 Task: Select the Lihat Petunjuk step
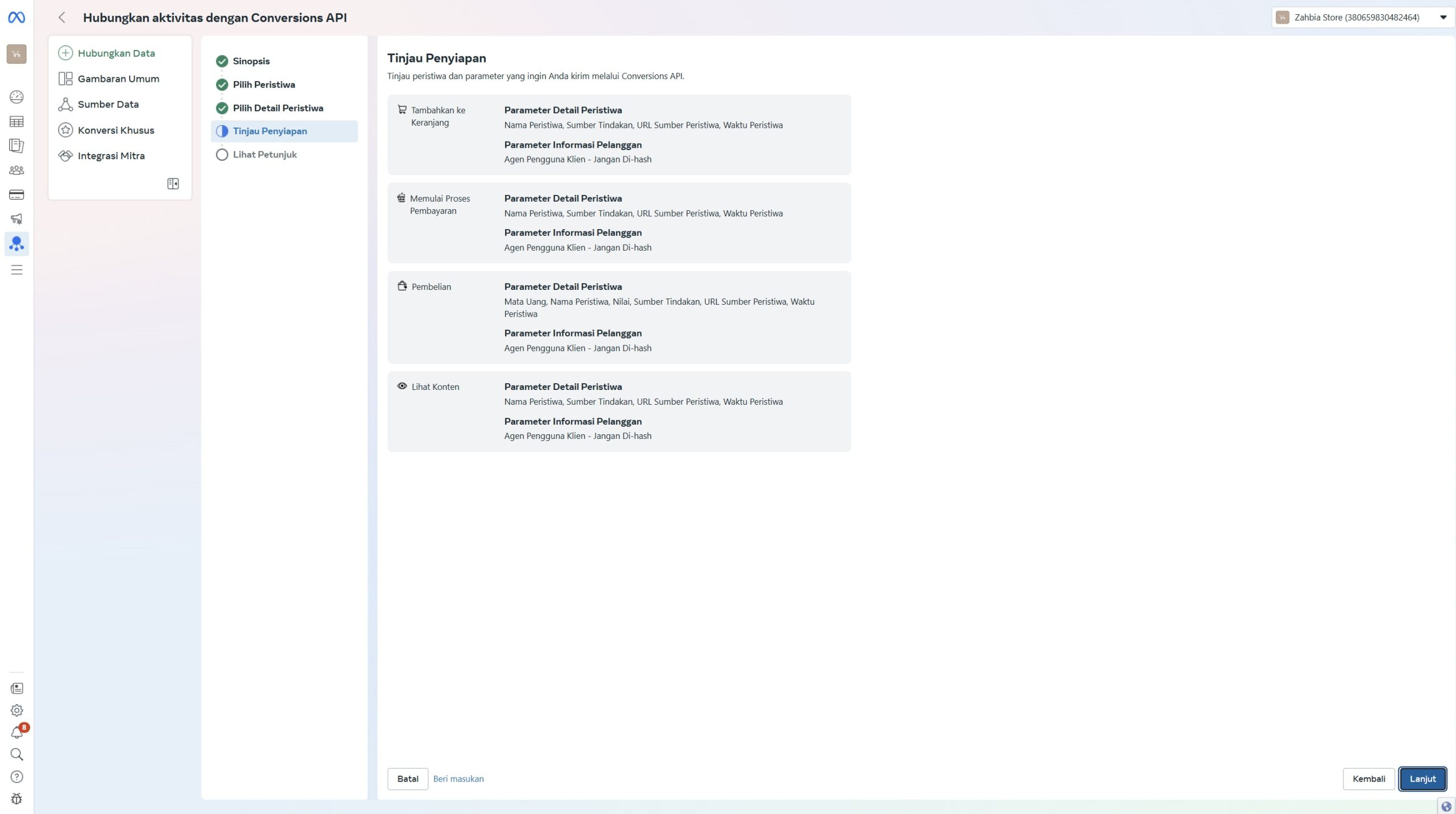pyautogui.click(x=264, y=155)
